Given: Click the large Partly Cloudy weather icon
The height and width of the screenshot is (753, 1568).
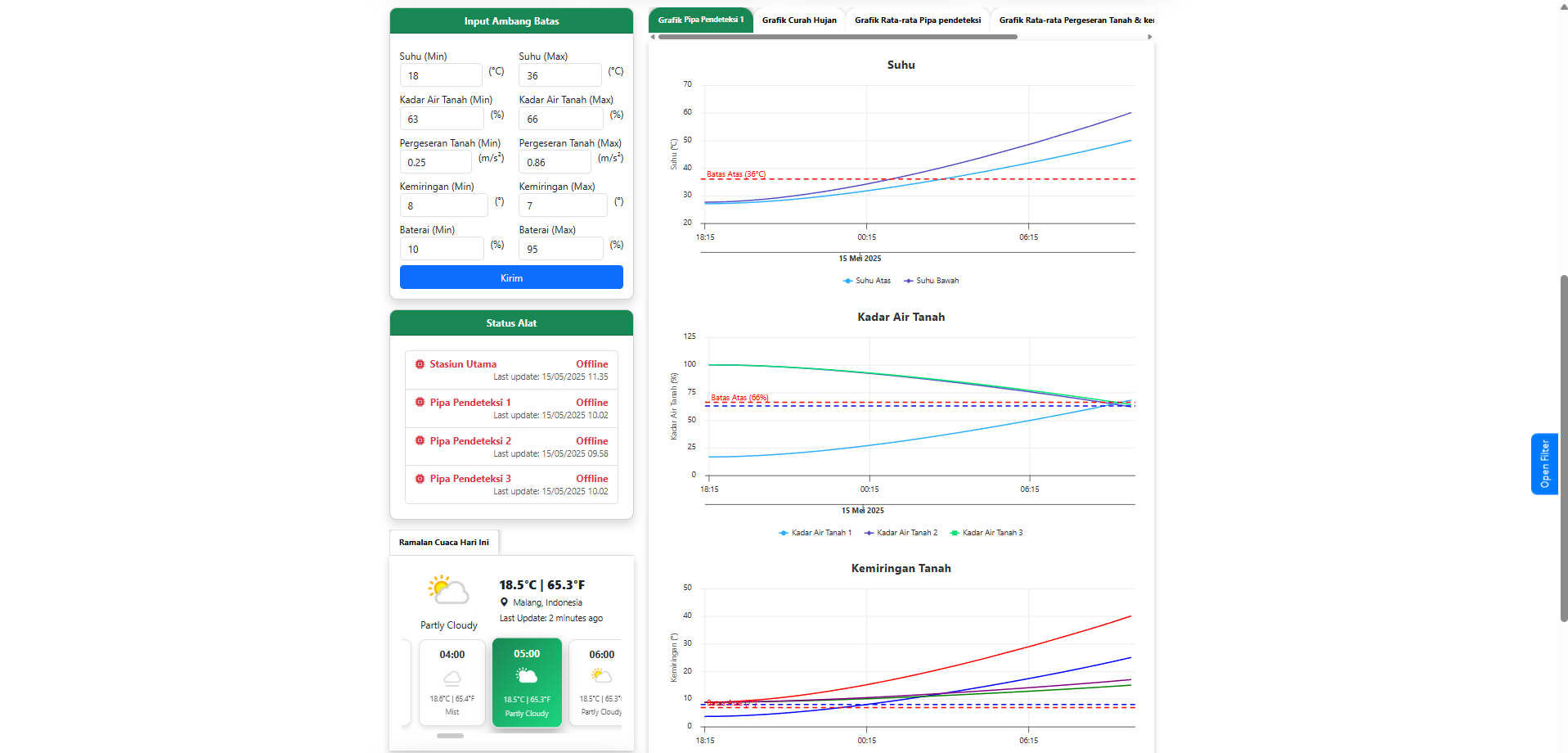Looking at the screenshot, I should click(x=447, y=590).
